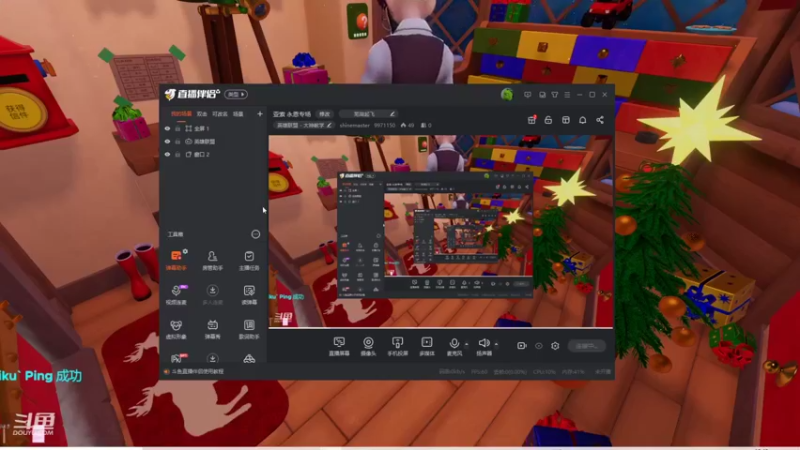The width and height of the screenshot is (800, 450).
Task: Open settings with the bottom bar gear icon
Action: (555, 346)
